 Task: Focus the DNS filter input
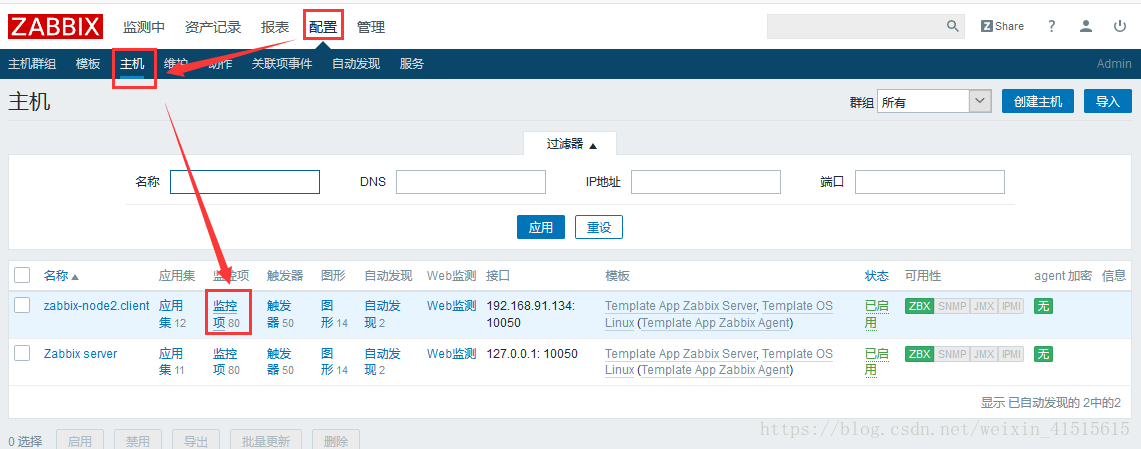point(471,182)
